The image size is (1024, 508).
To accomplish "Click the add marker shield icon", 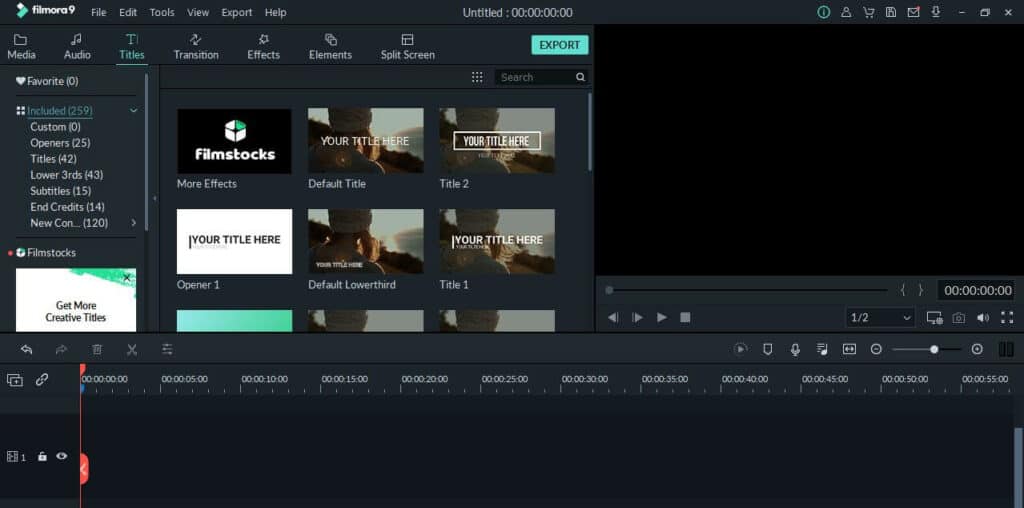I will click(x=768, y=349).
